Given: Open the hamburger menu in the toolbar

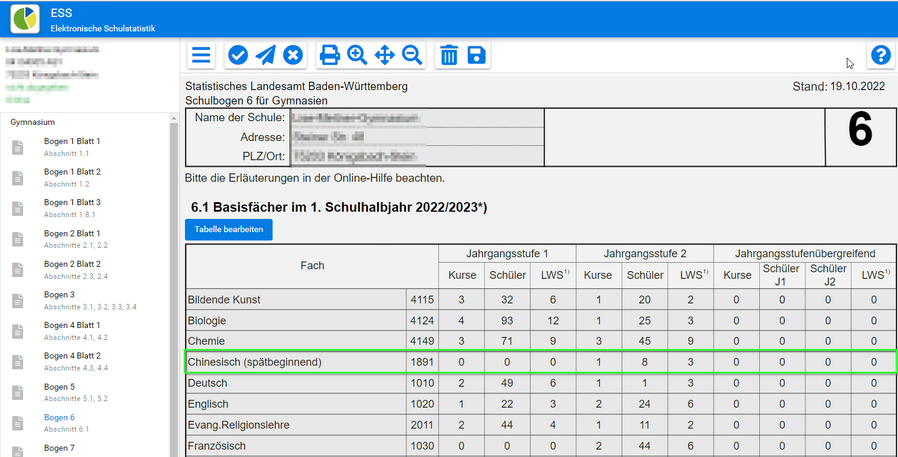Looking at the screenshot, I should point(201,55).
